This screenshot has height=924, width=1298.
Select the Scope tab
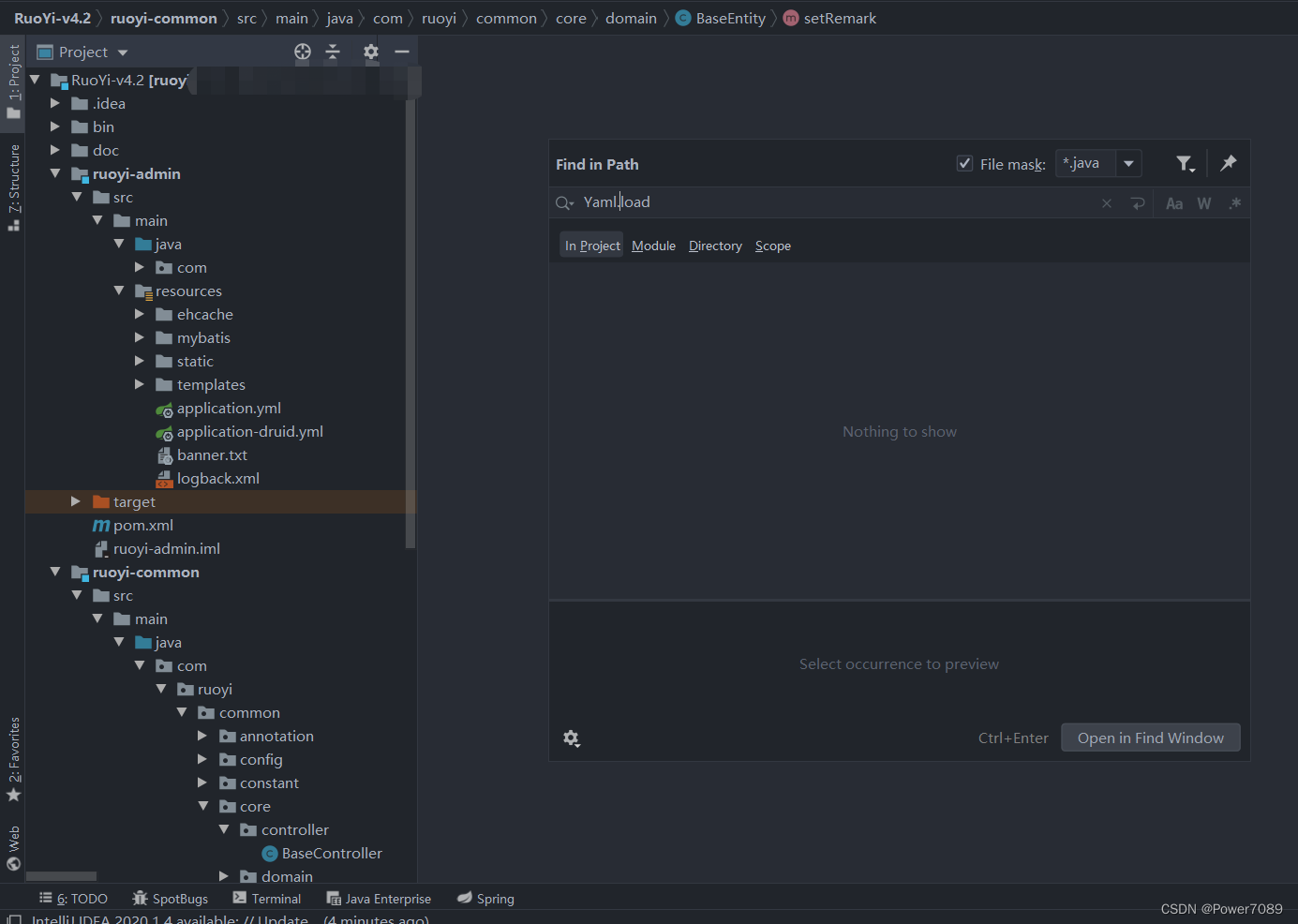[x=773, y=246]
